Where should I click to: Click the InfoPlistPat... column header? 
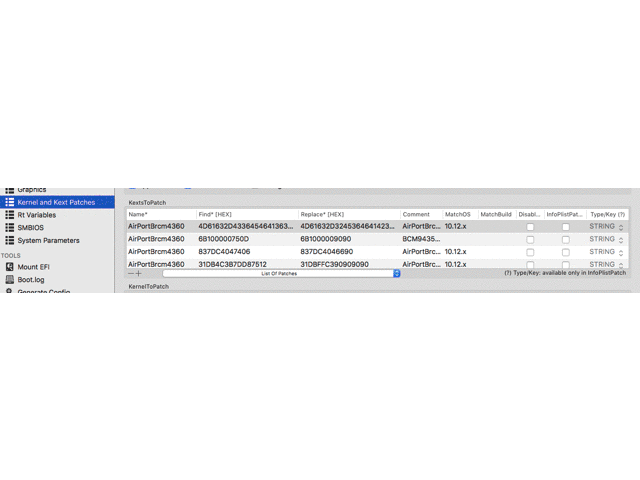pos(565,214)
